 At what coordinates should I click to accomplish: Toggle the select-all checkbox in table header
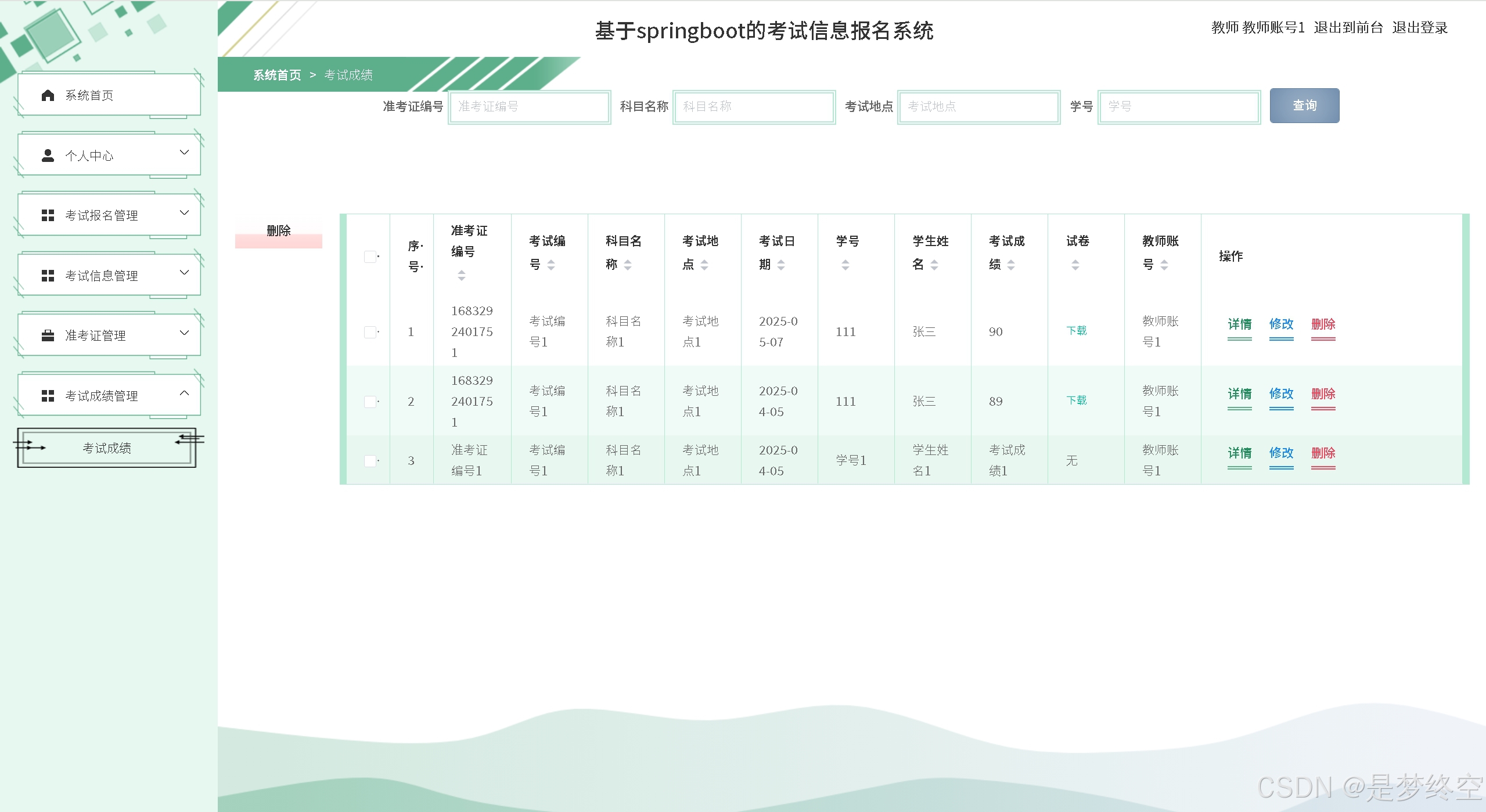(x=370, y=257)
